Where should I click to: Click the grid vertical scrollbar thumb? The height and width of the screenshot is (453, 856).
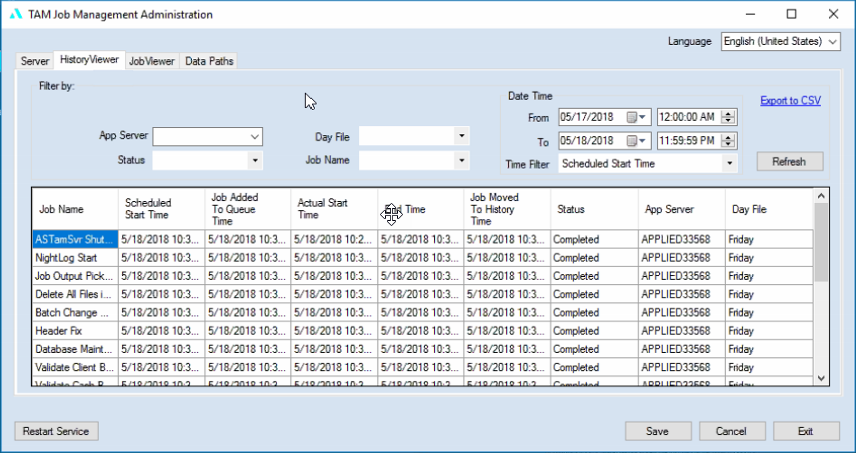click(x=821, y=242)
